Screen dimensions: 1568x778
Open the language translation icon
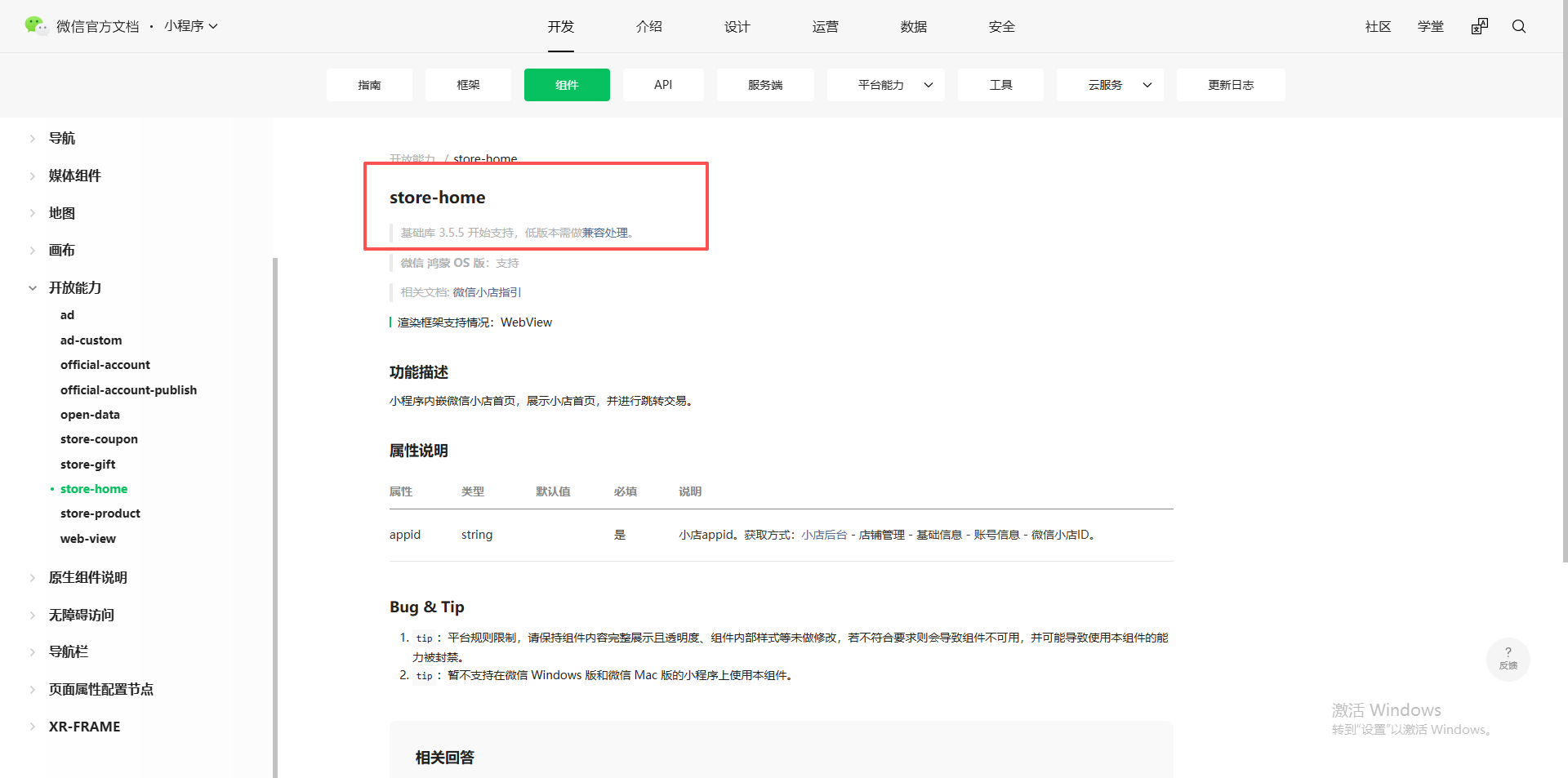[x=1480, y=26]
